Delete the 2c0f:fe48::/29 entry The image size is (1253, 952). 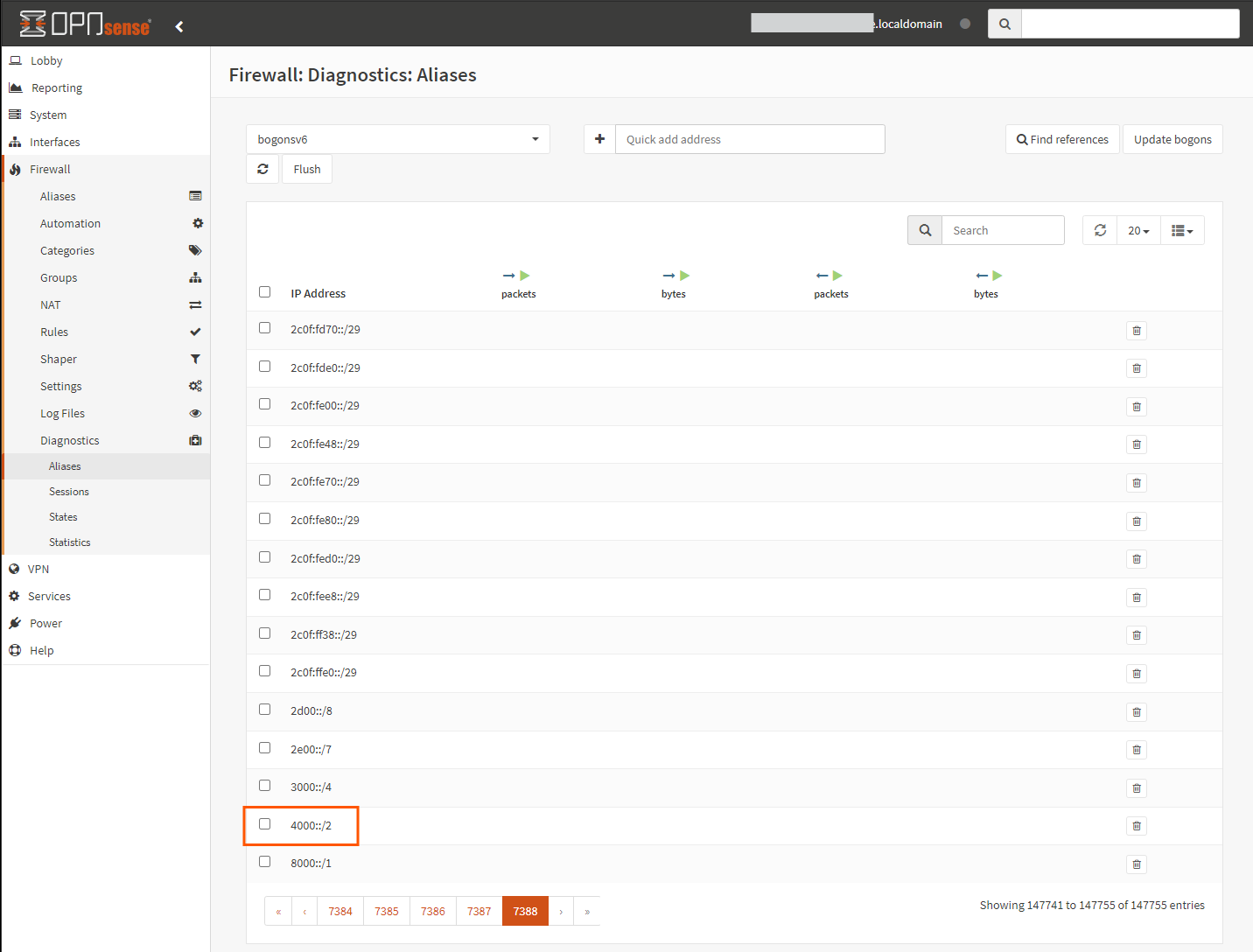point(1137,444)
